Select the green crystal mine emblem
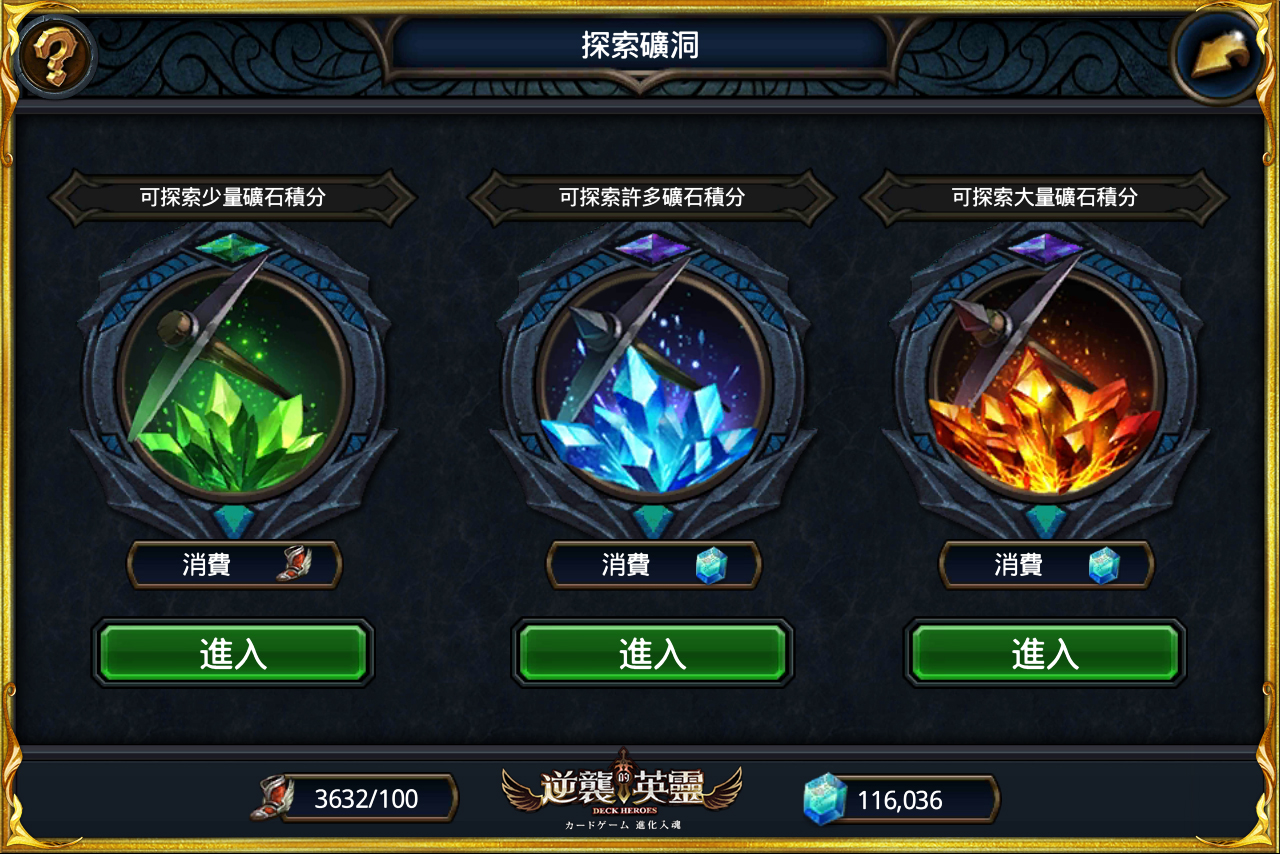Viewport: 1280px width, 854px height. coord(234,383)
